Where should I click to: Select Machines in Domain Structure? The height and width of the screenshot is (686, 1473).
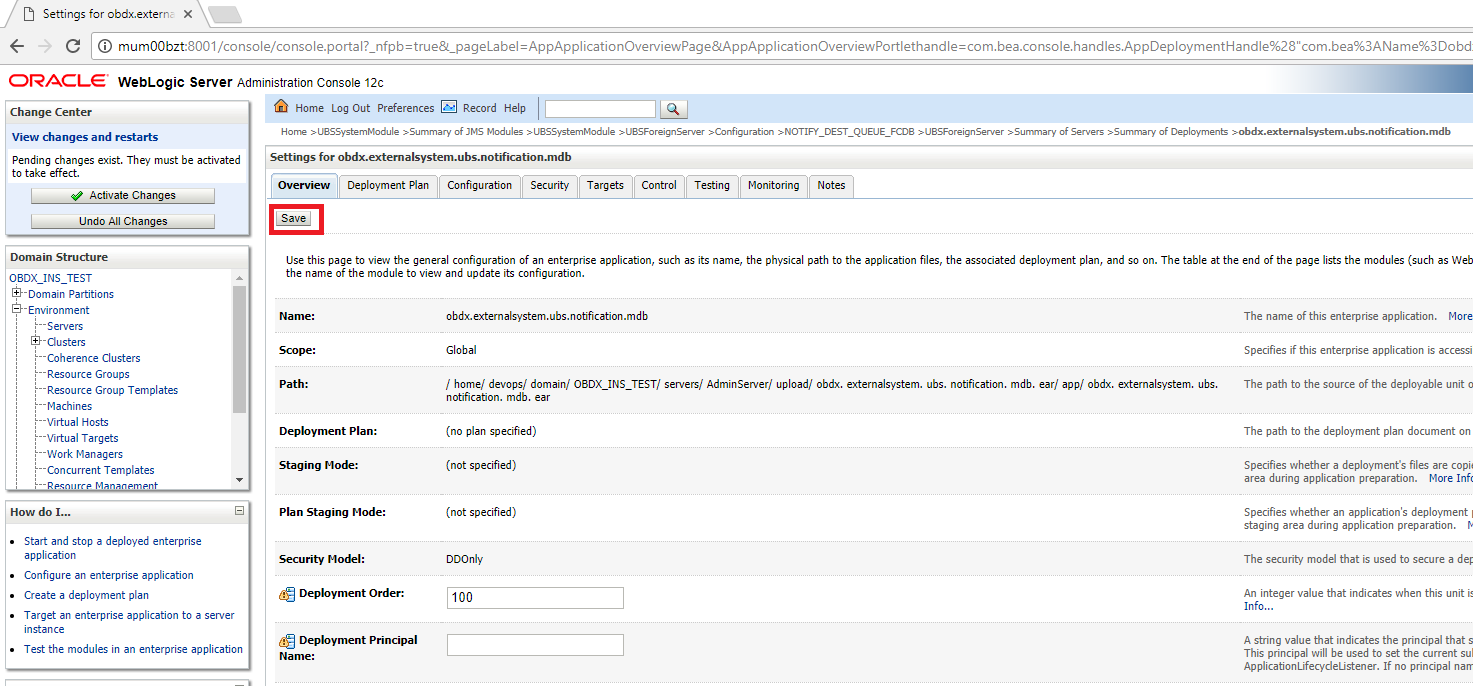pyautogui.click(x=69, y=406)
